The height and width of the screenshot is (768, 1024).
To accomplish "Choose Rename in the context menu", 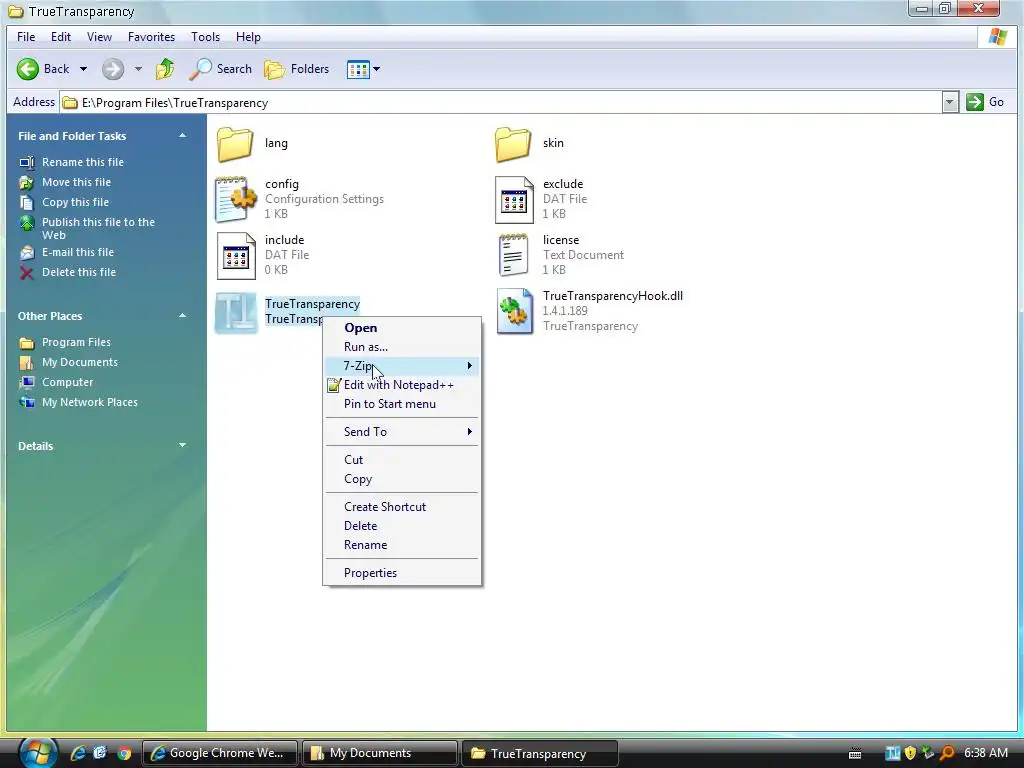I will pyautogui.click(x=402, y=545).
